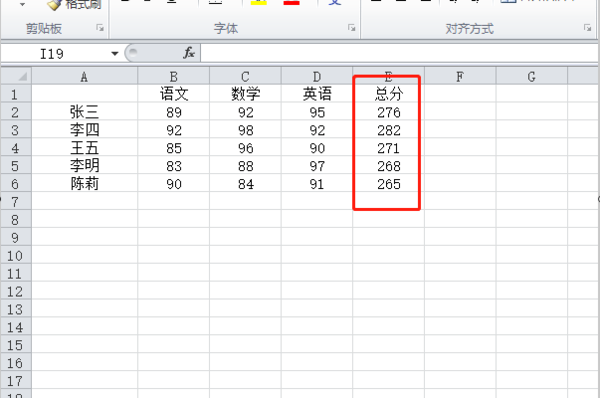600x398 pixels.
Task: Click the 总分 header cell
Action: coord(388,94)
